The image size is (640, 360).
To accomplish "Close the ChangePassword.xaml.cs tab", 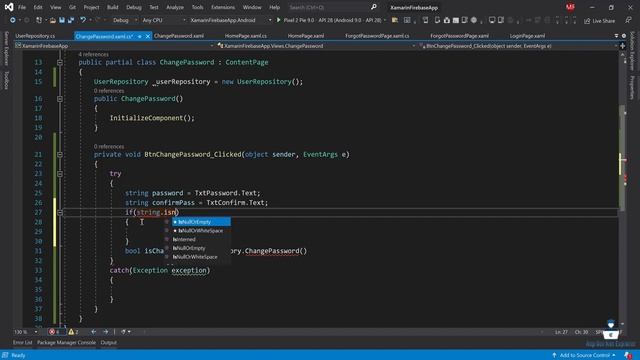I will (x=148, y=36).
